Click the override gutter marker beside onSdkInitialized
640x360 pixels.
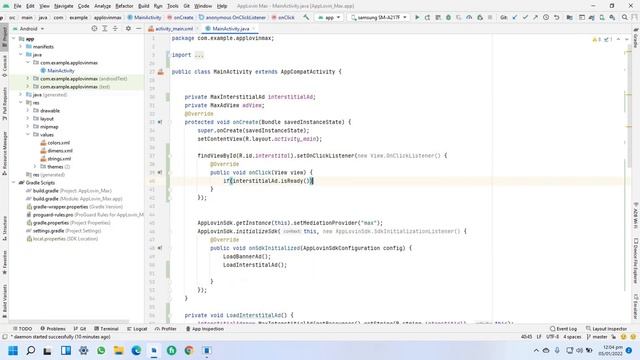160,248
